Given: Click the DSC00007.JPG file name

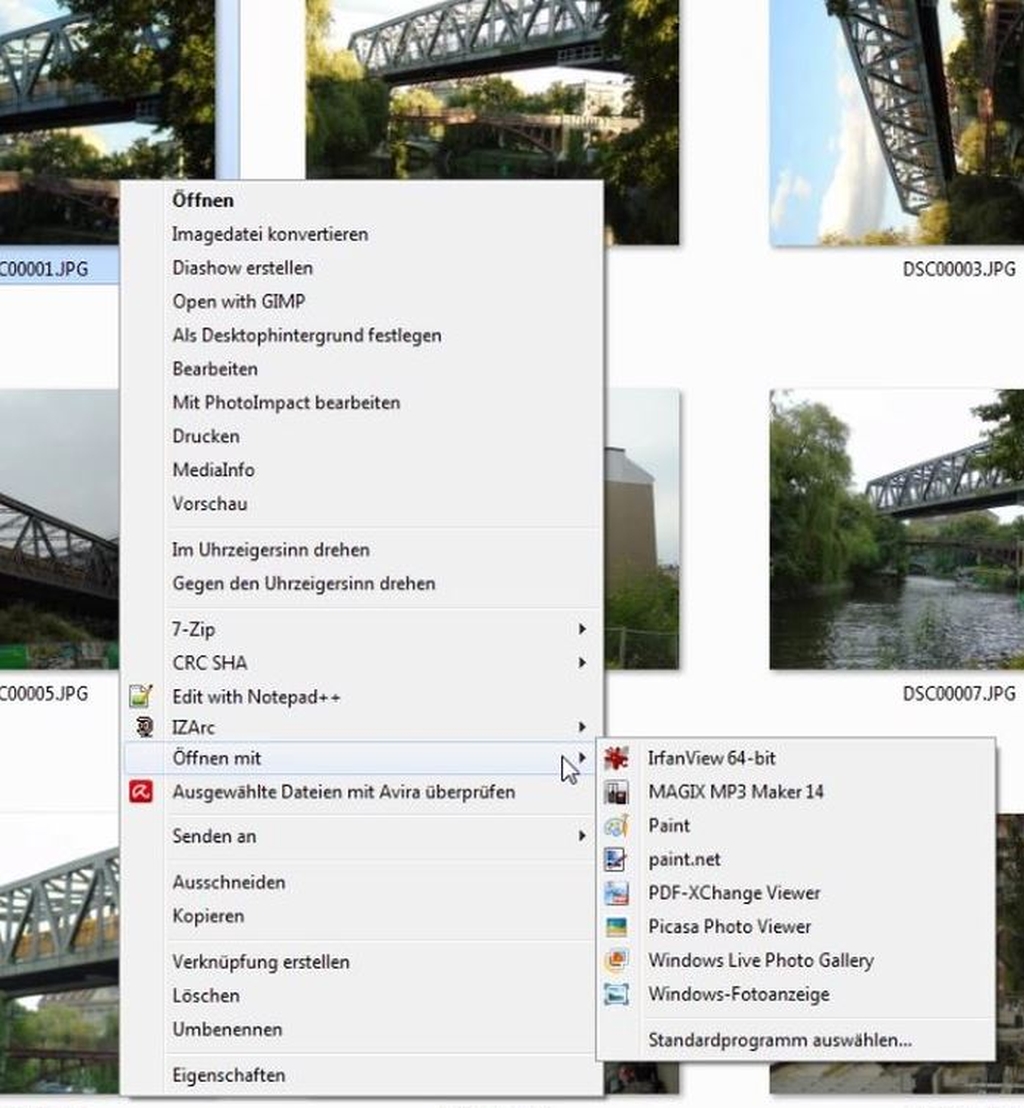Looking at the screenshot, I should (959, 694).
